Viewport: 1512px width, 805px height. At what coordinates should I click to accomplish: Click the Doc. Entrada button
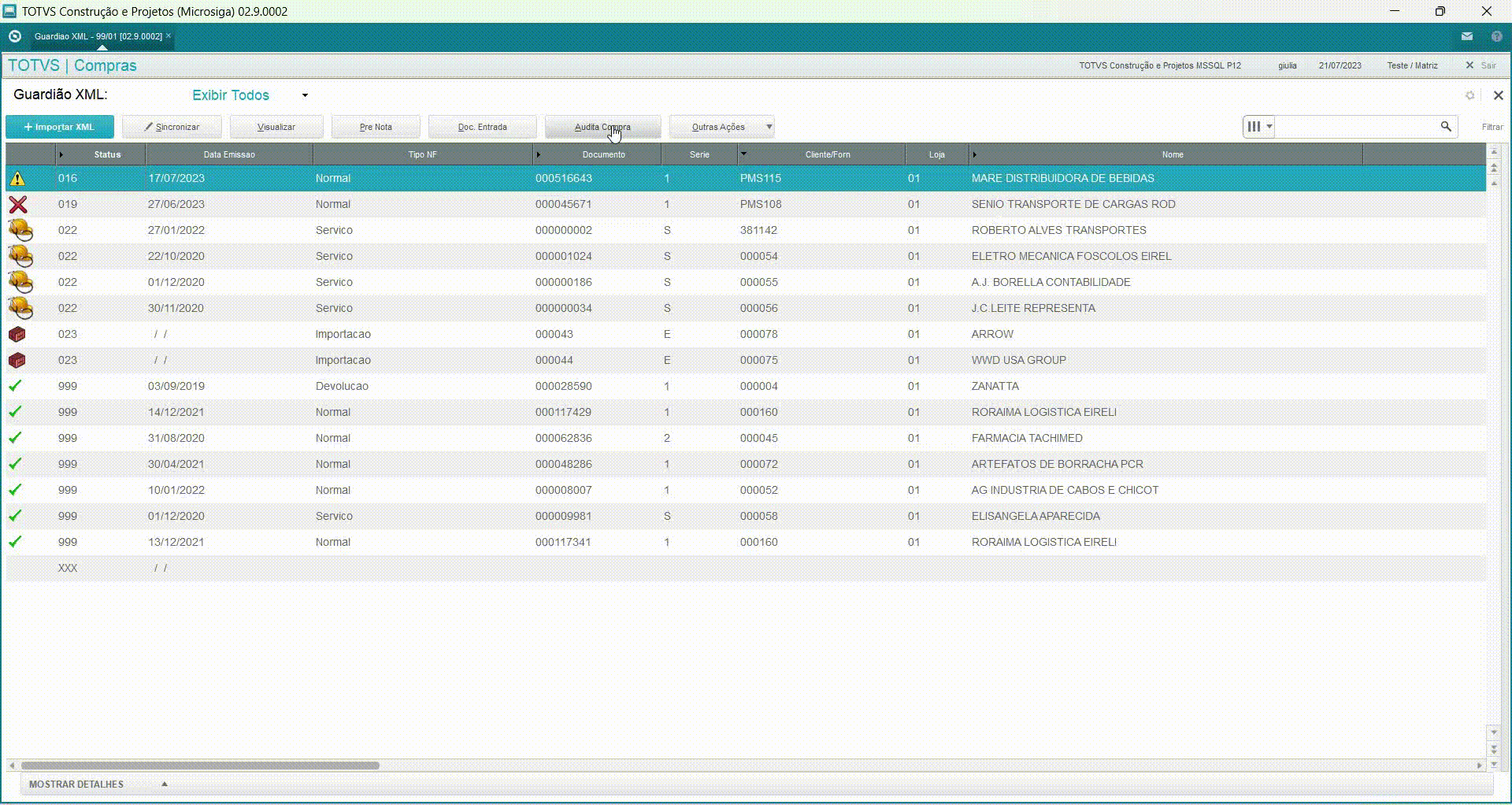click(483, 127)
